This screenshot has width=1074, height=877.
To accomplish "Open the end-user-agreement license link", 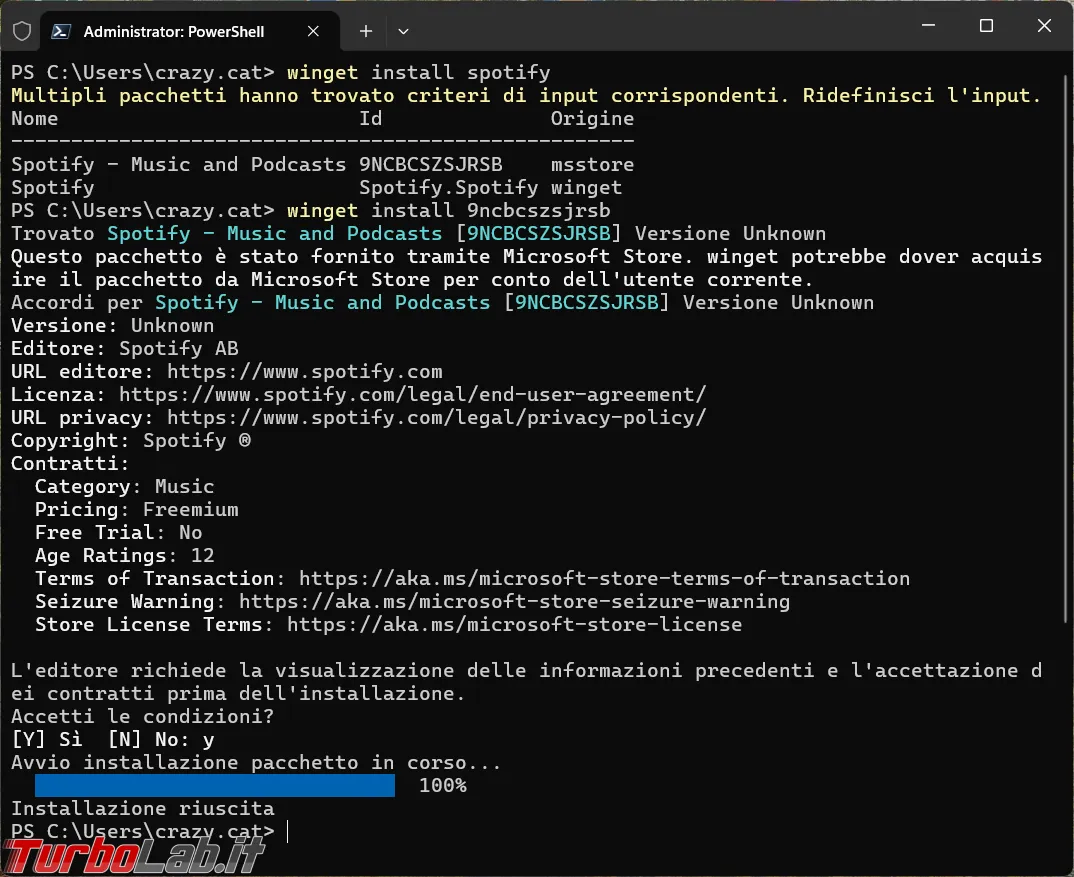I will (412, 395).
